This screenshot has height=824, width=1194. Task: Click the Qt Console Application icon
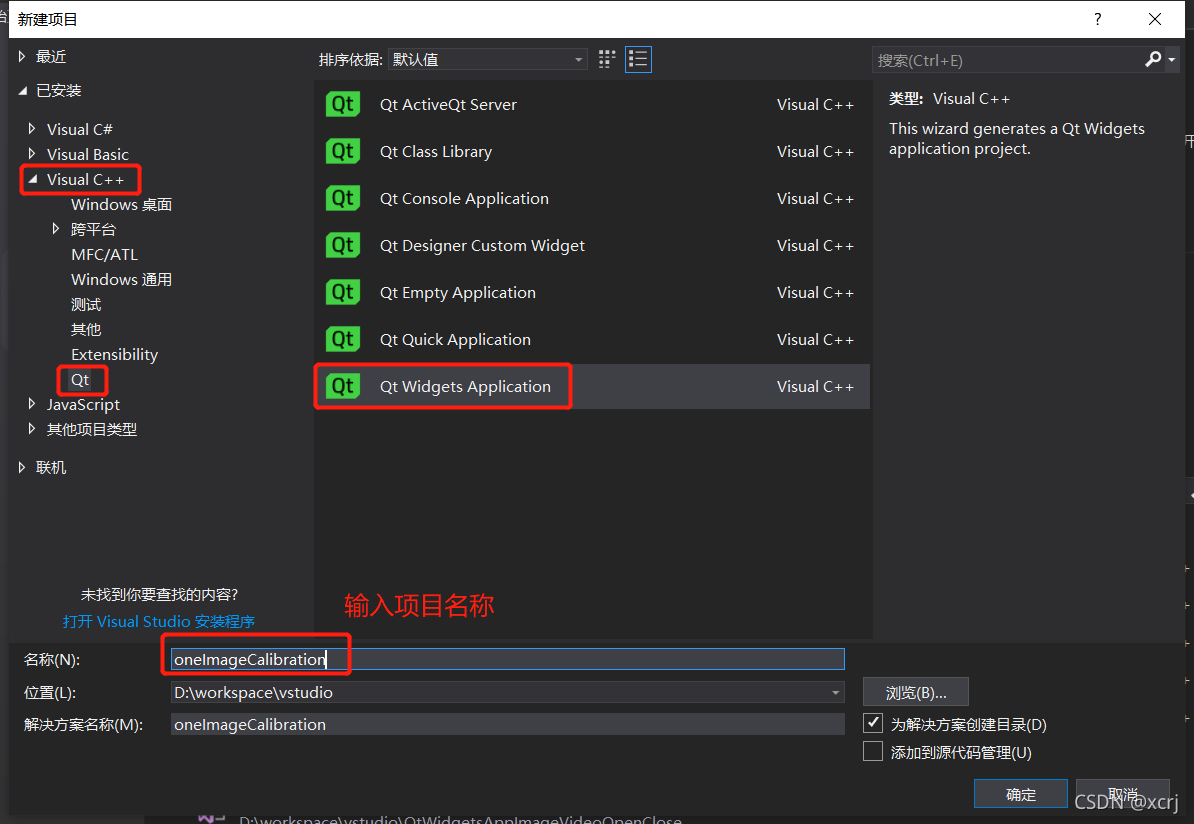pos(343,199)
